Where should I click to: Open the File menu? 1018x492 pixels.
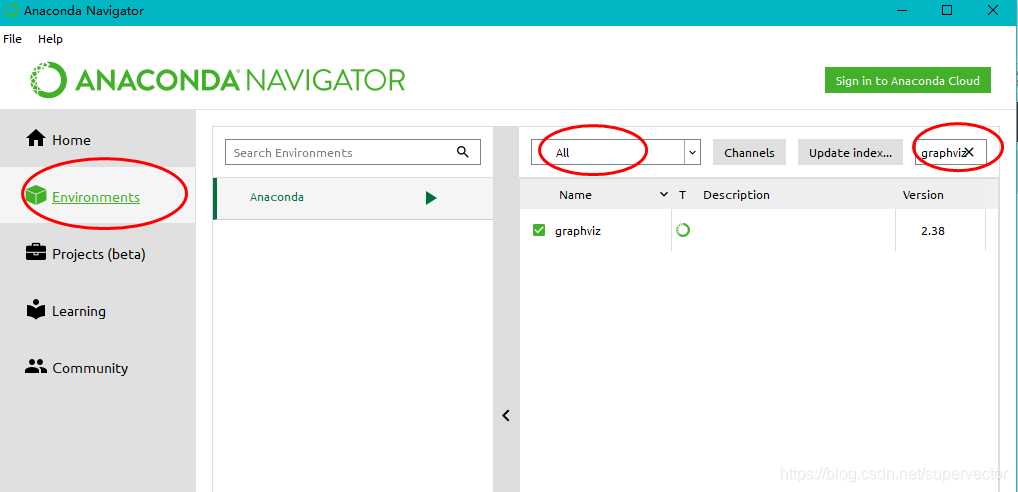click(12, 39)
